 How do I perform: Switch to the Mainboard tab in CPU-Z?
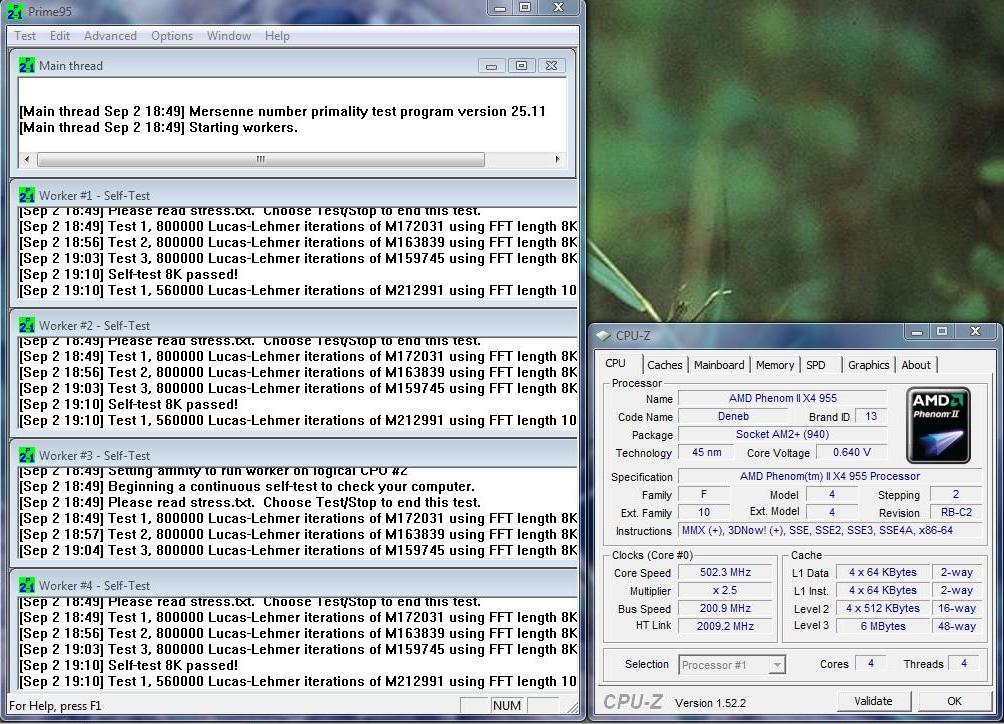pos(719,365)
